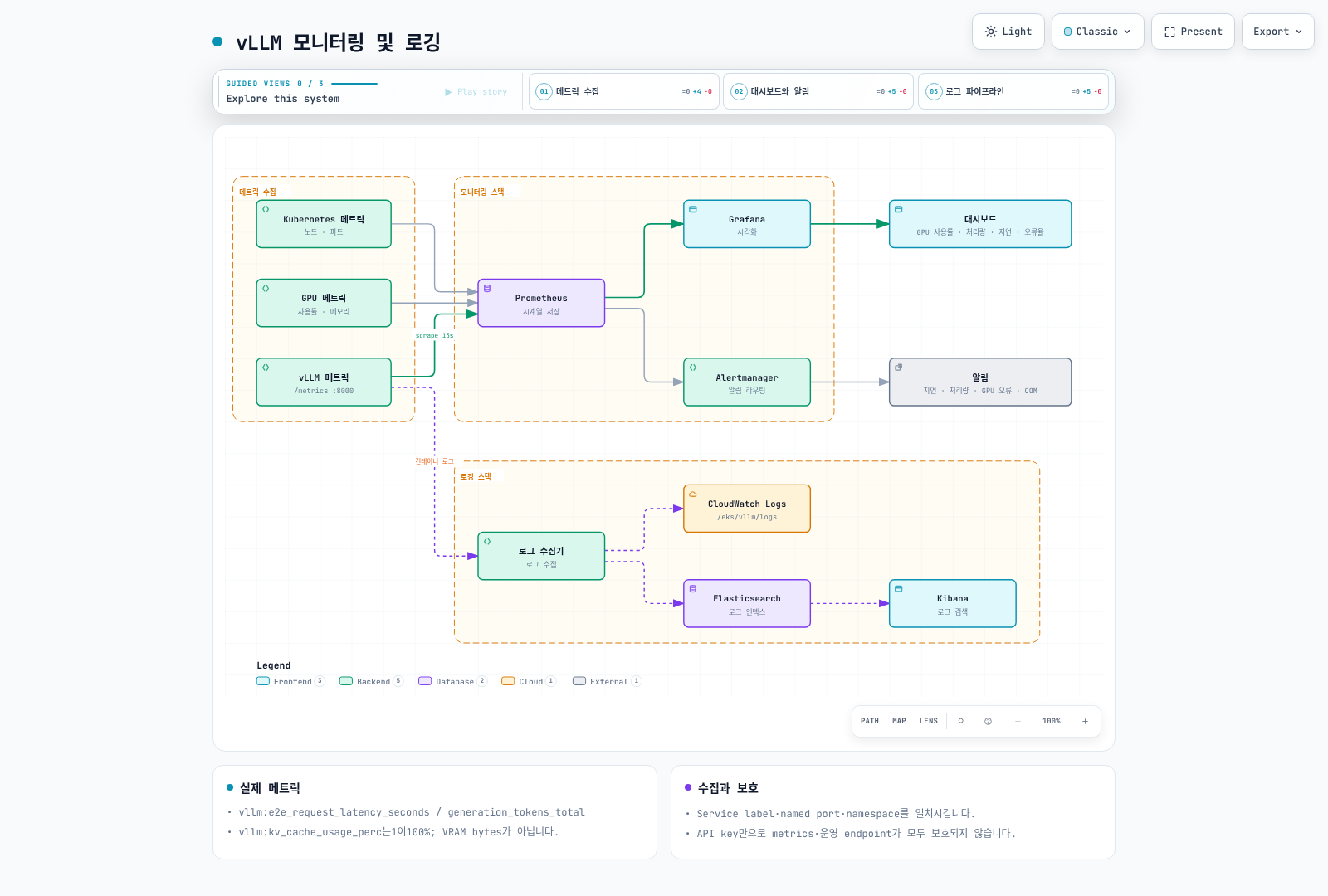Click the search icon in zoom toolbar

point(961,722)
